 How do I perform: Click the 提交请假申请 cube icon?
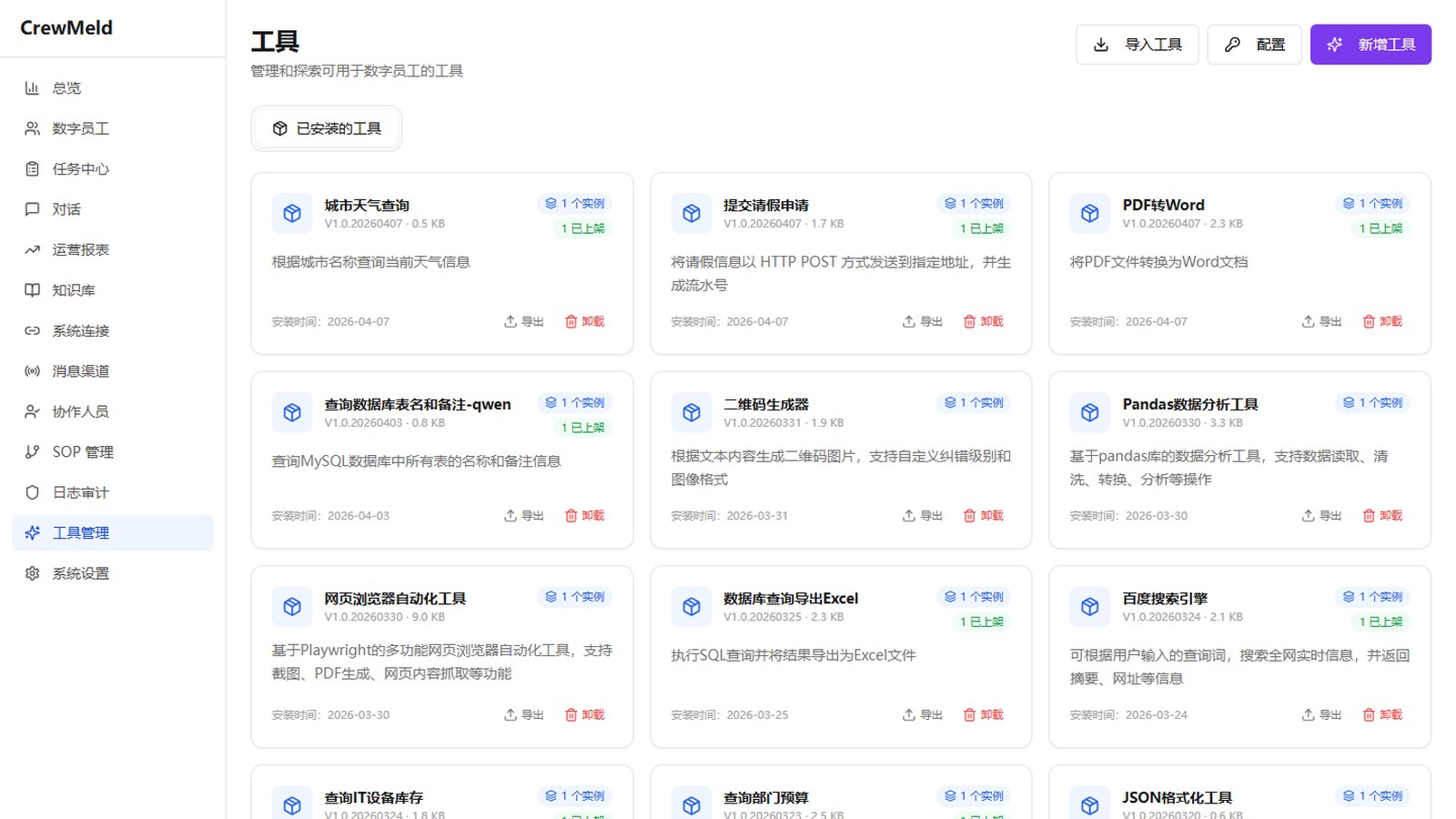[692, 214]
